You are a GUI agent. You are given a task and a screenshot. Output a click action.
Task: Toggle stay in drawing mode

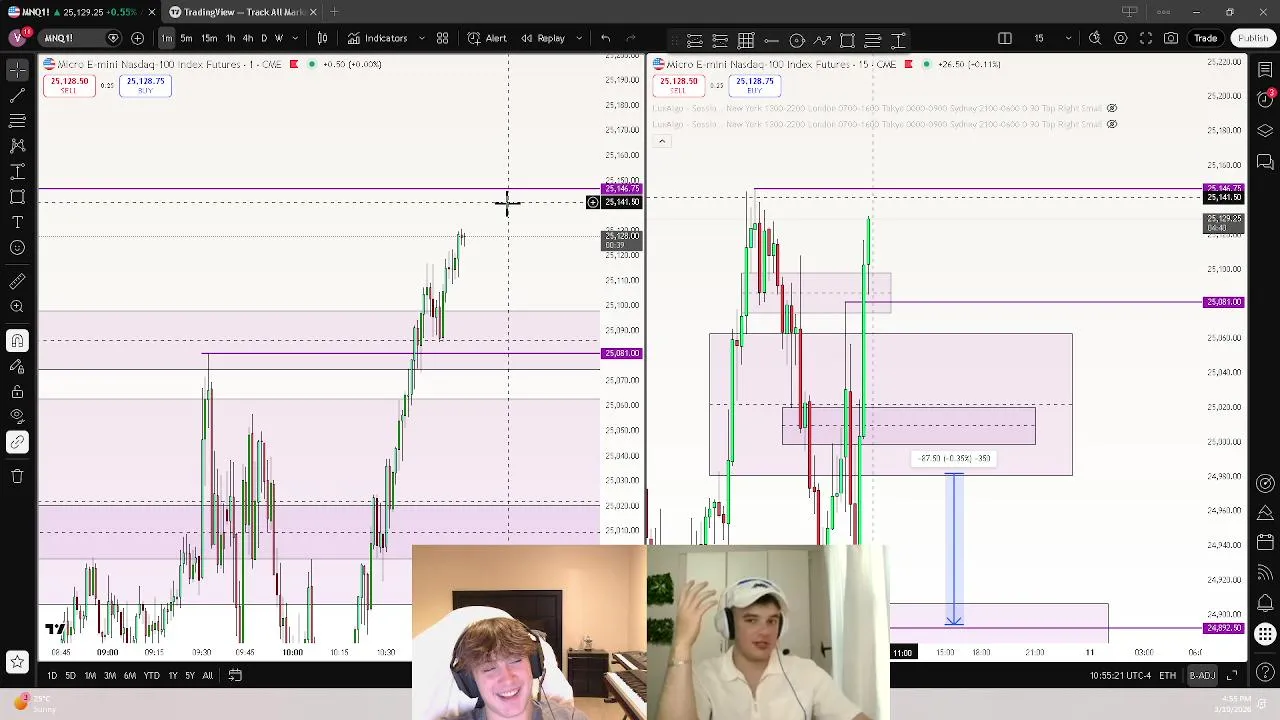tap(17, 367)
